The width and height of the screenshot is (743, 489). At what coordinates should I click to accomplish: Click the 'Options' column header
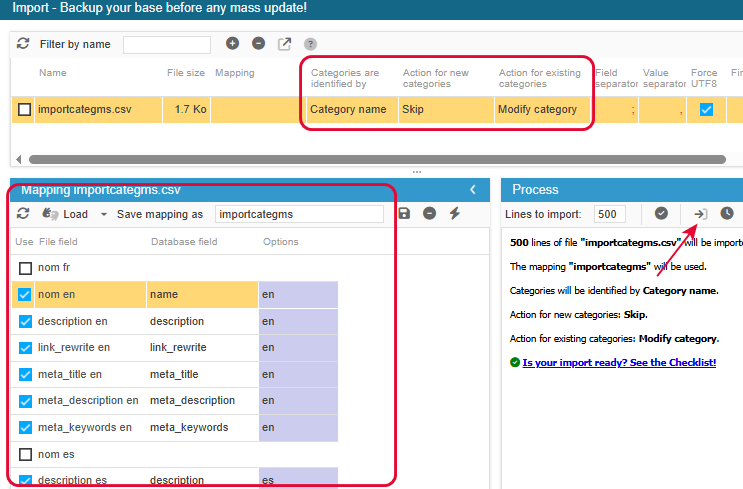(x=281, y=242)
